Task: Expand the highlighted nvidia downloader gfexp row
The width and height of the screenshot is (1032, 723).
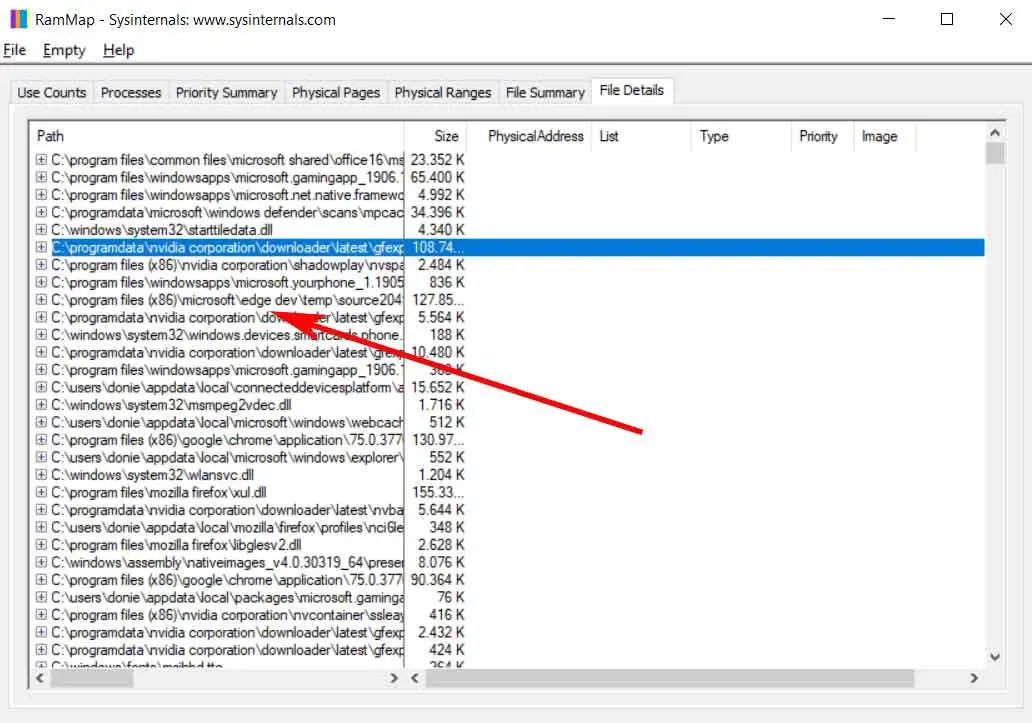Action: (41, 247)
